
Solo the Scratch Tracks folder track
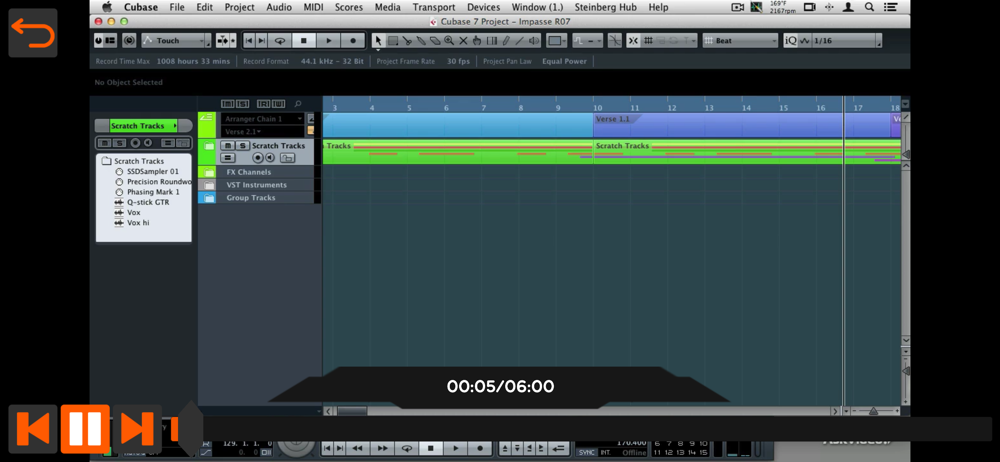[x=242, y=145]
